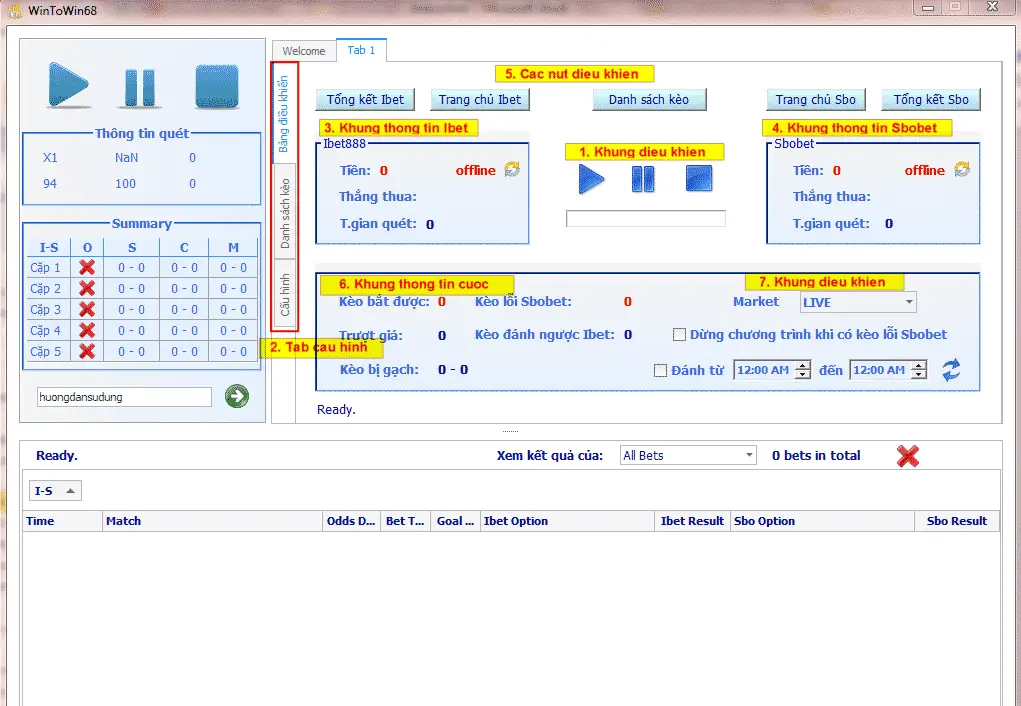This screenshot has width=1021, height=706.
Task: Click the blue refresh arrows beside time range
Action: (x=951, y=370)
